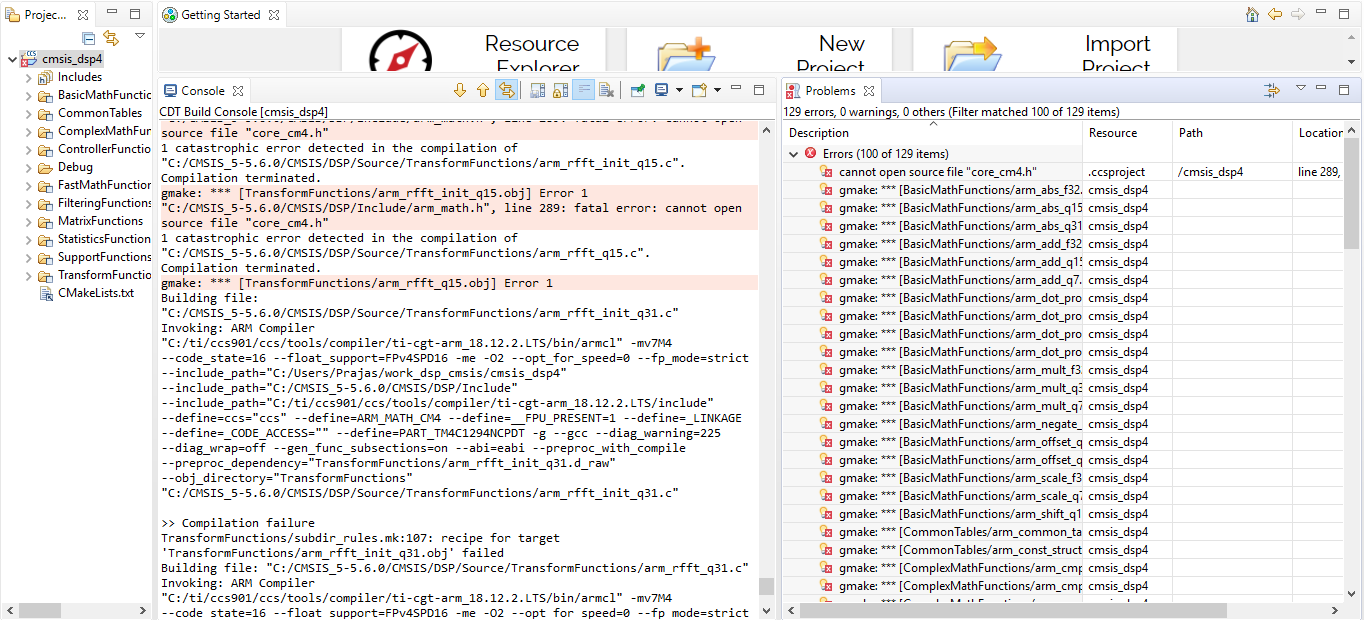Click the Getting Started tab icon
Screen dimensions: 1364x620
pyautogui.click(x=170, y=15)
